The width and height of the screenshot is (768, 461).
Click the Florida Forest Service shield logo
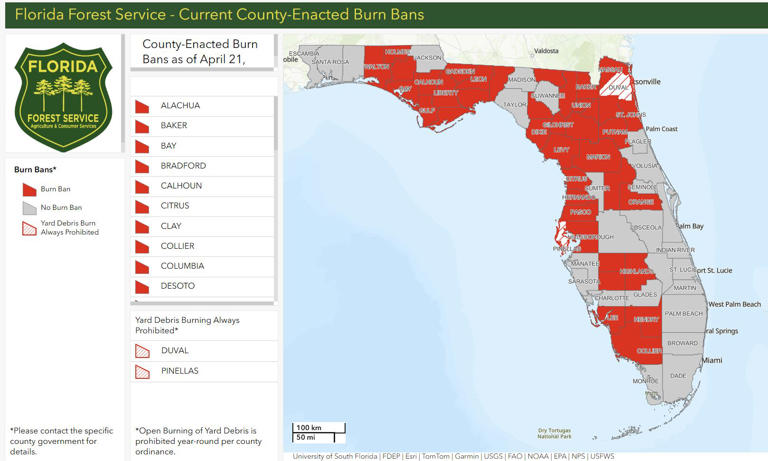click(64, 97)
